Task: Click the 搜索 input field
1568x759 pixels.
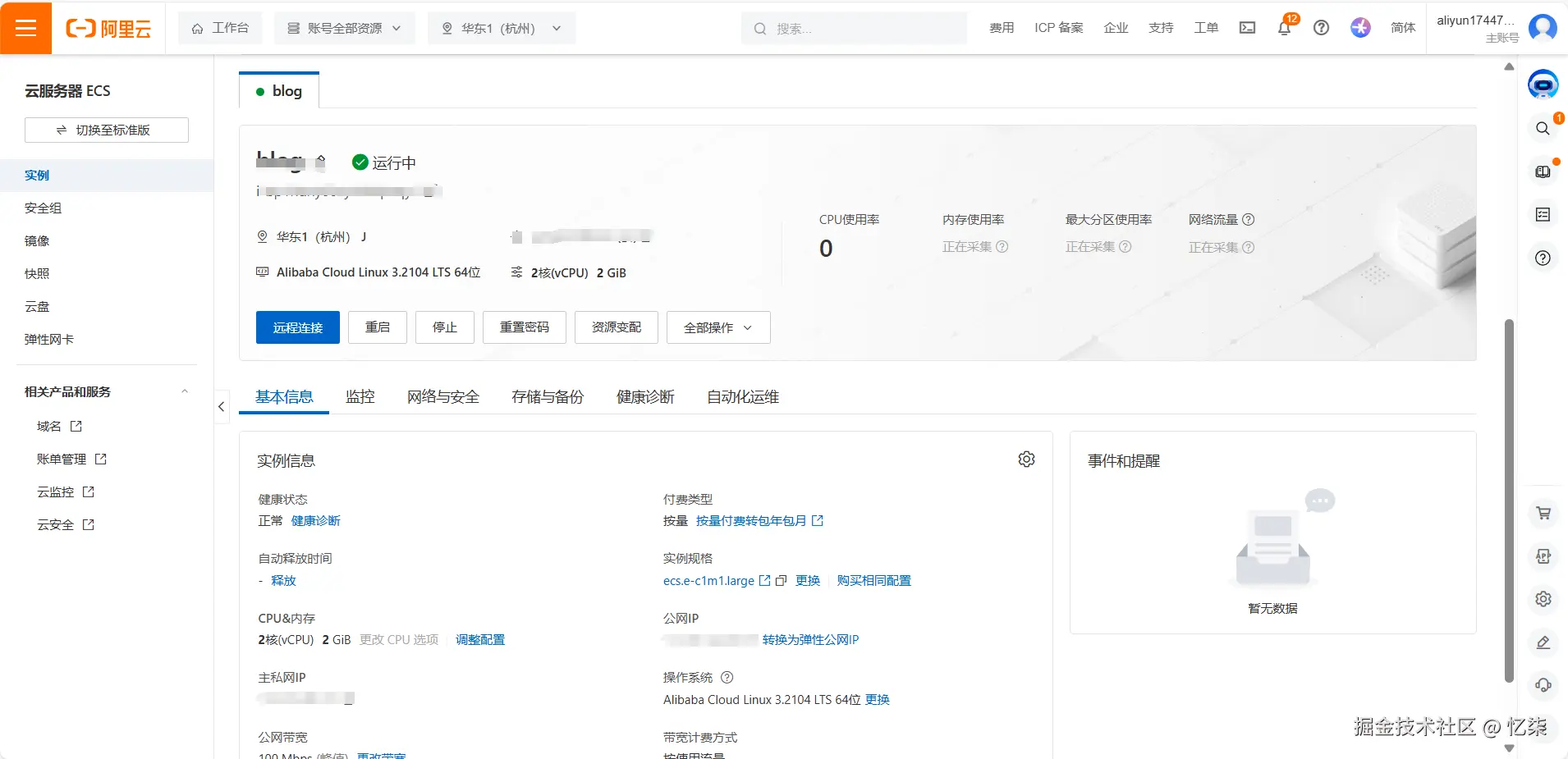Action: [x=854, y=28]
